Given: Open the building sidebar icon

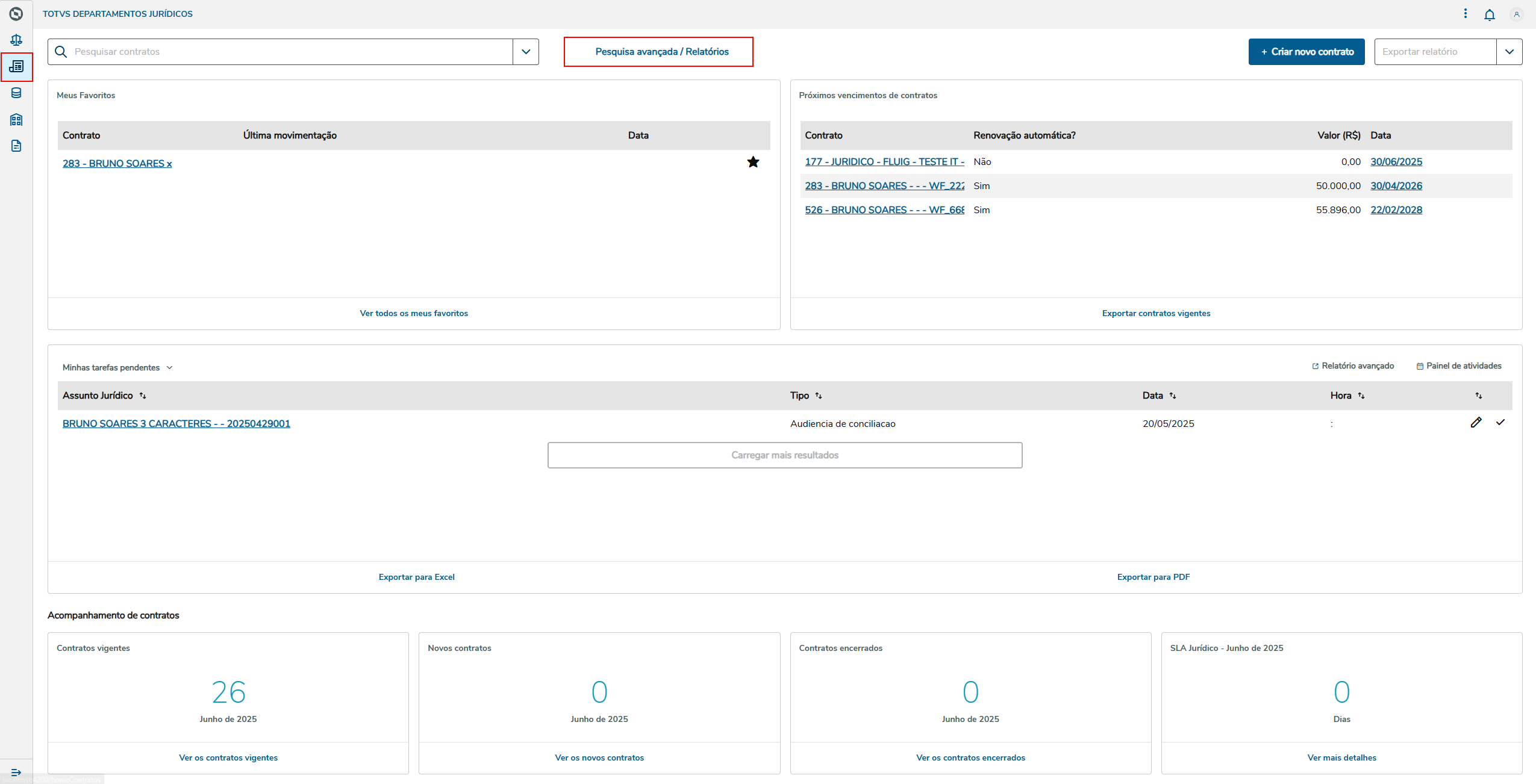Looking at the screenshot, I should pyautogui.click(x=16, y=119).
